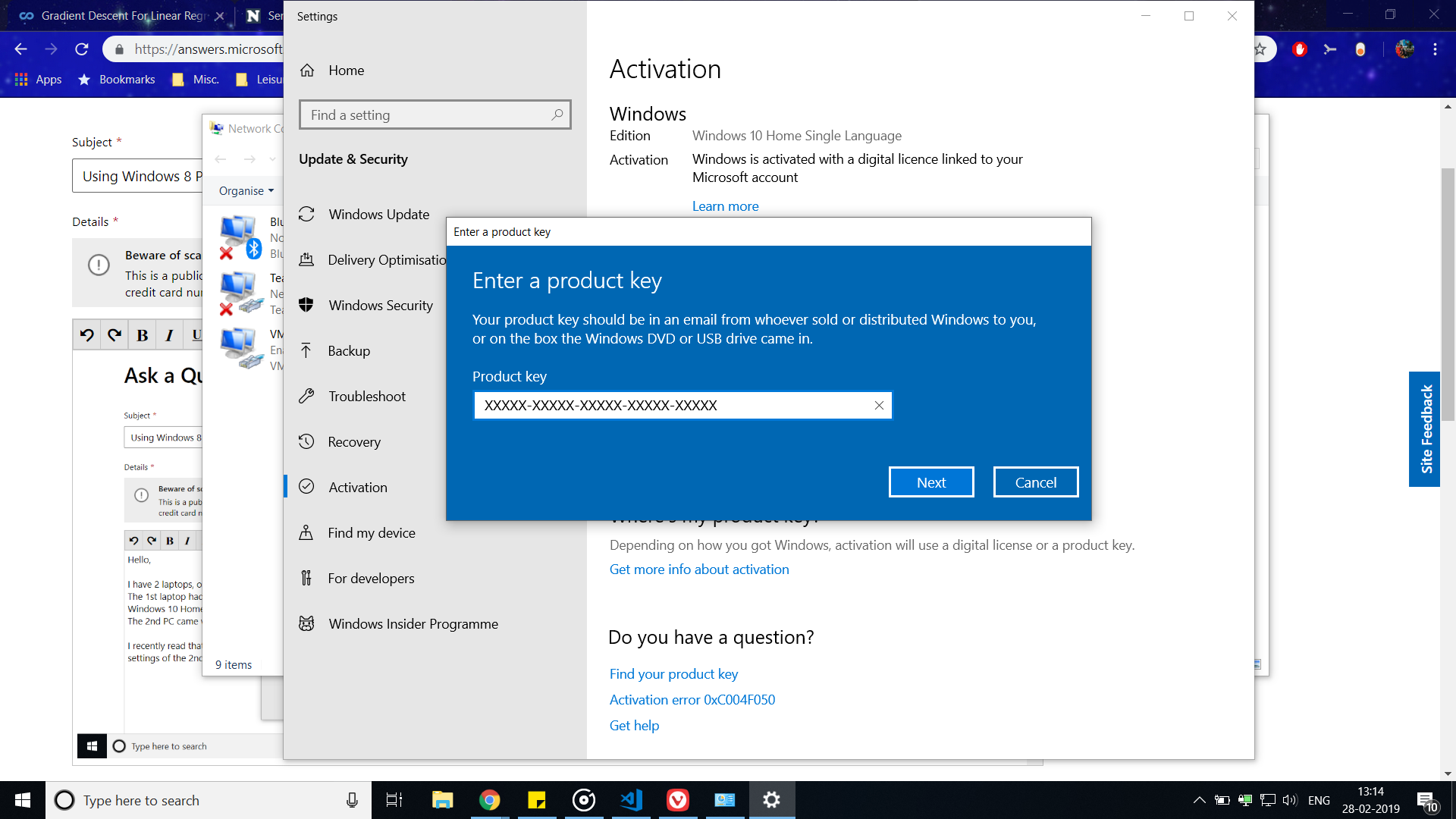
Task: Click the Chrome profile avatar
Action: tap(1404, 49)
